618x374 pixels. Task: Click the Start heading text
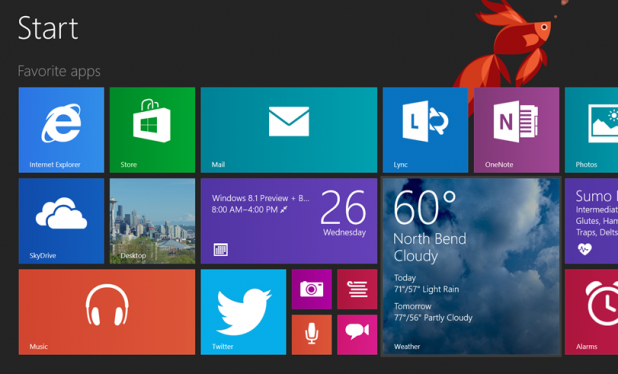(48, 28)
